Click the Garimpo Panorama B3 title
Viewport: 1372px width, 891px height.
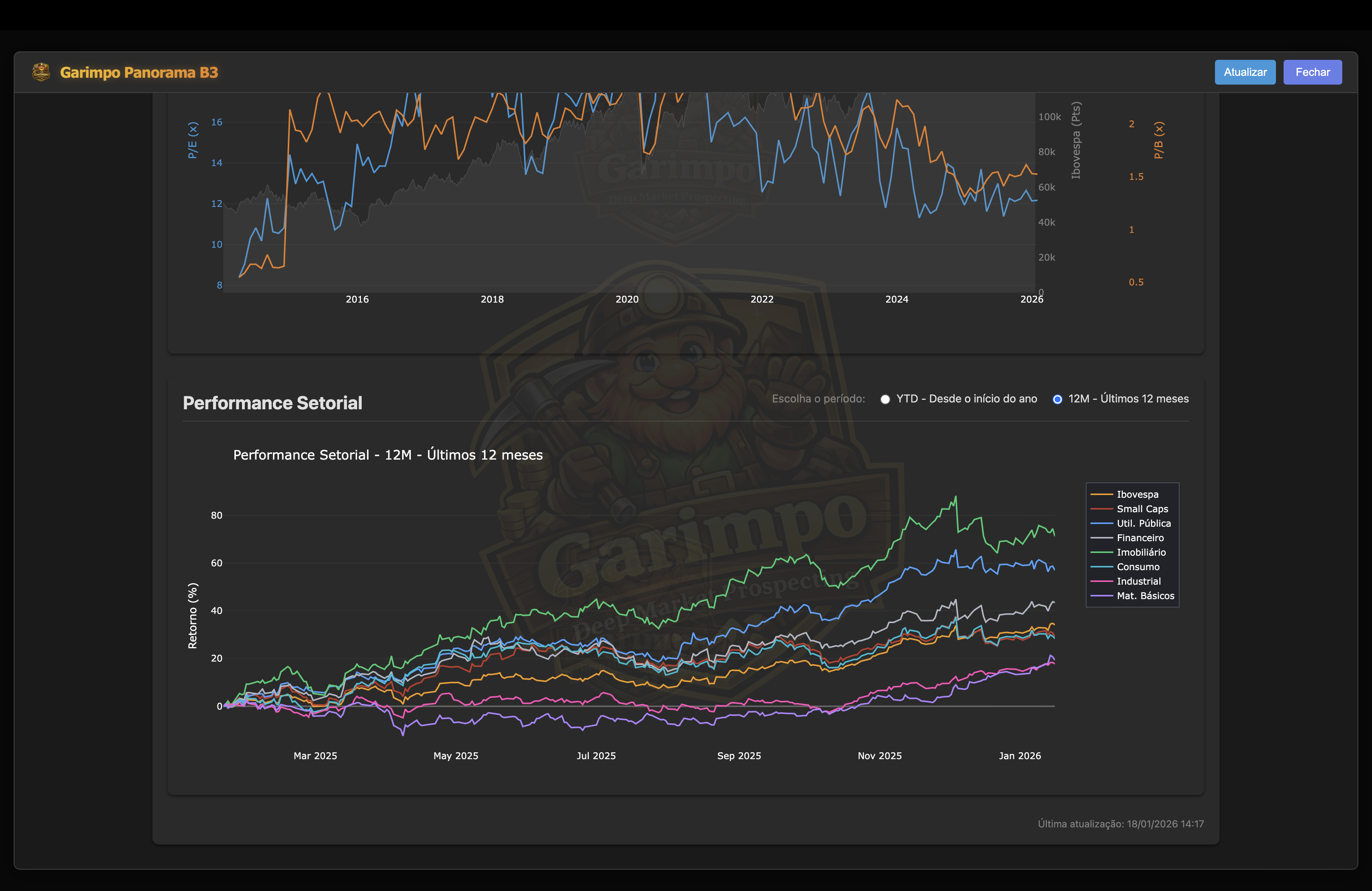point(139,73)
